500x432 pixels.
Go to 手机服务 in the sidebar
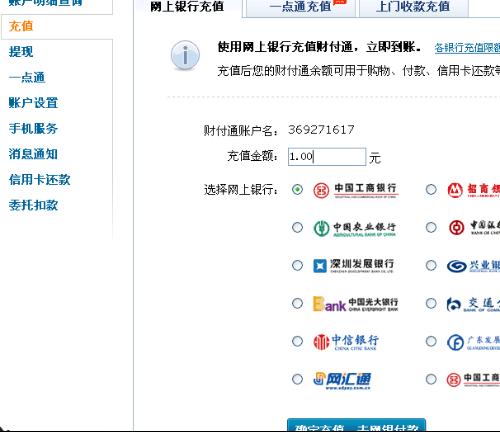click(x=33, y=128)
